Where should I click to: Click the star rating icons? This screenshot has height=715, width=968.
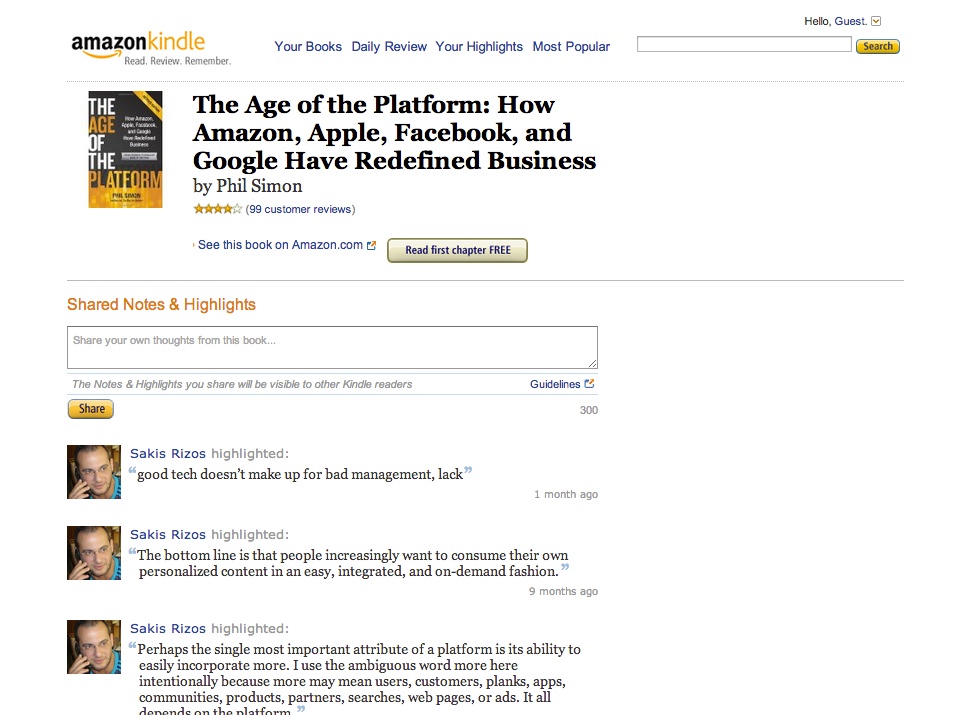[x=217, y=209]
